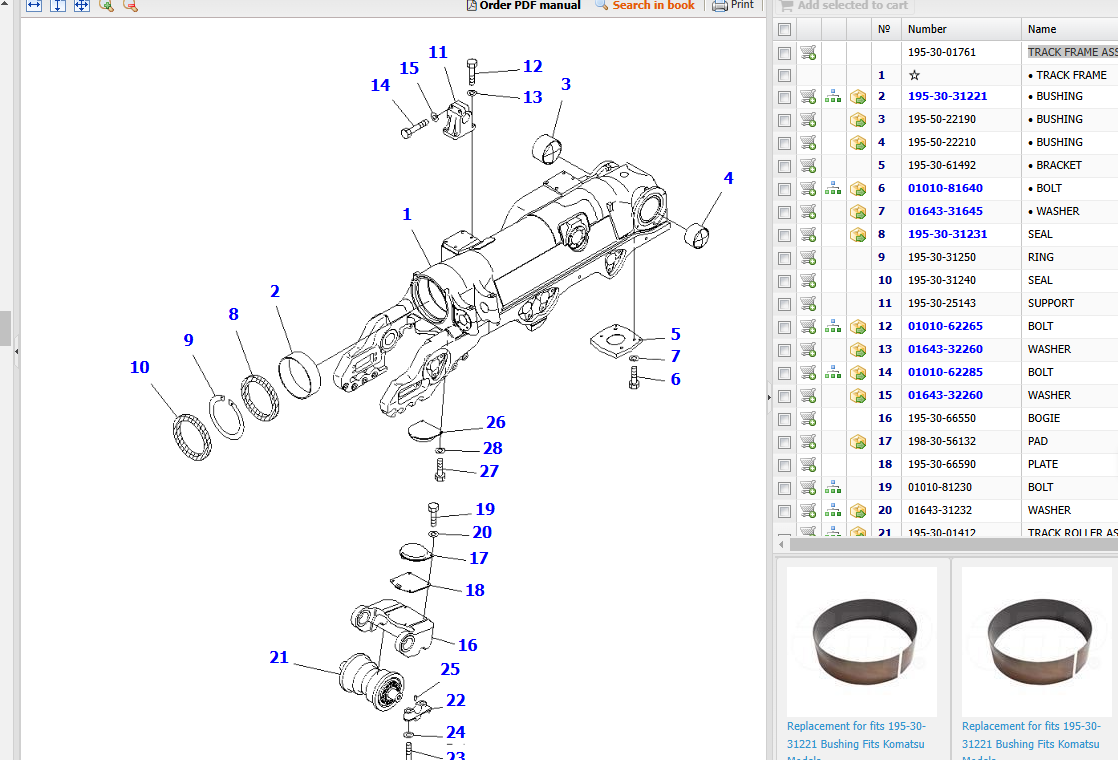Screen dimensions: 1118x760
Task: Select callout number 16 on the diagram
Action: (467, 645)
